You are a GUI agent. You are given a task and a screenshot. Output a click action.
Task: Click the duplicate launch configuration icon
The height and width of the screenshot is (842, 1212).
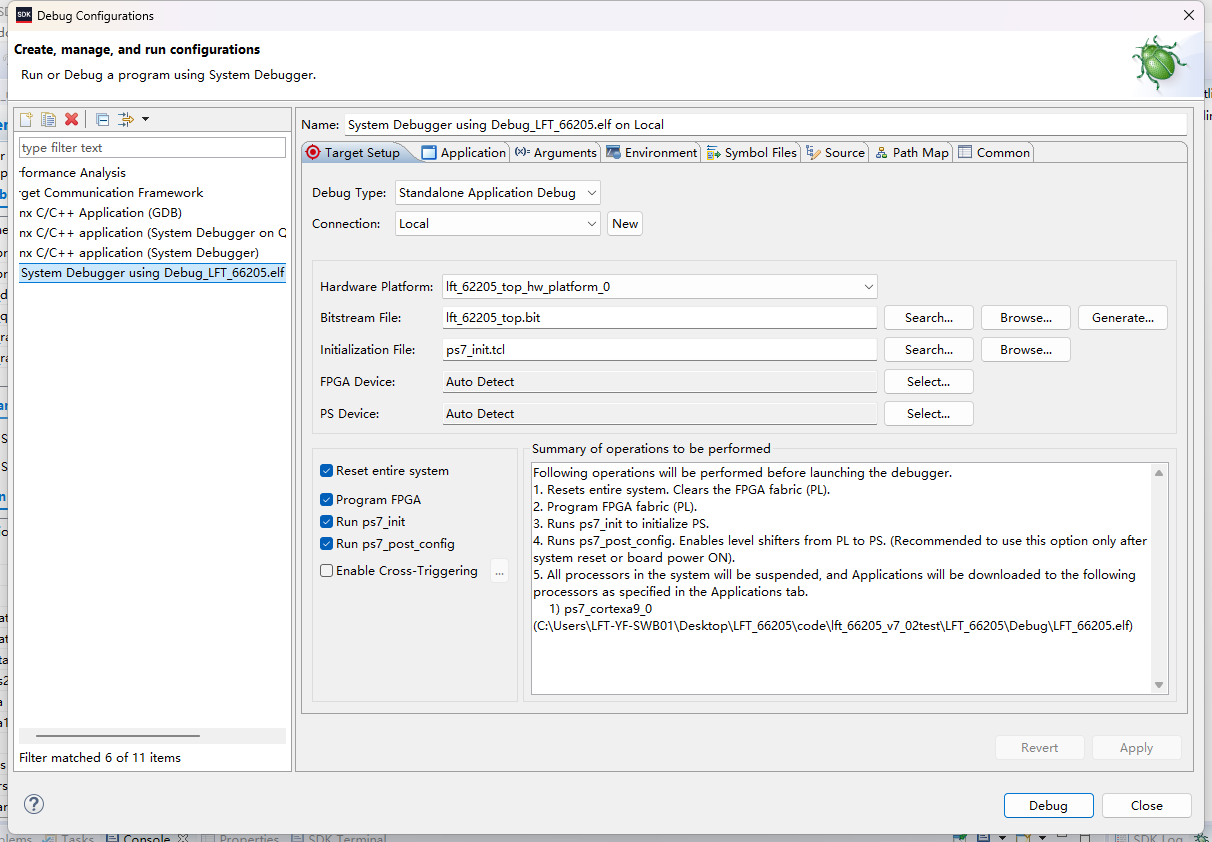pyautogui.click(x=48, y=120)
